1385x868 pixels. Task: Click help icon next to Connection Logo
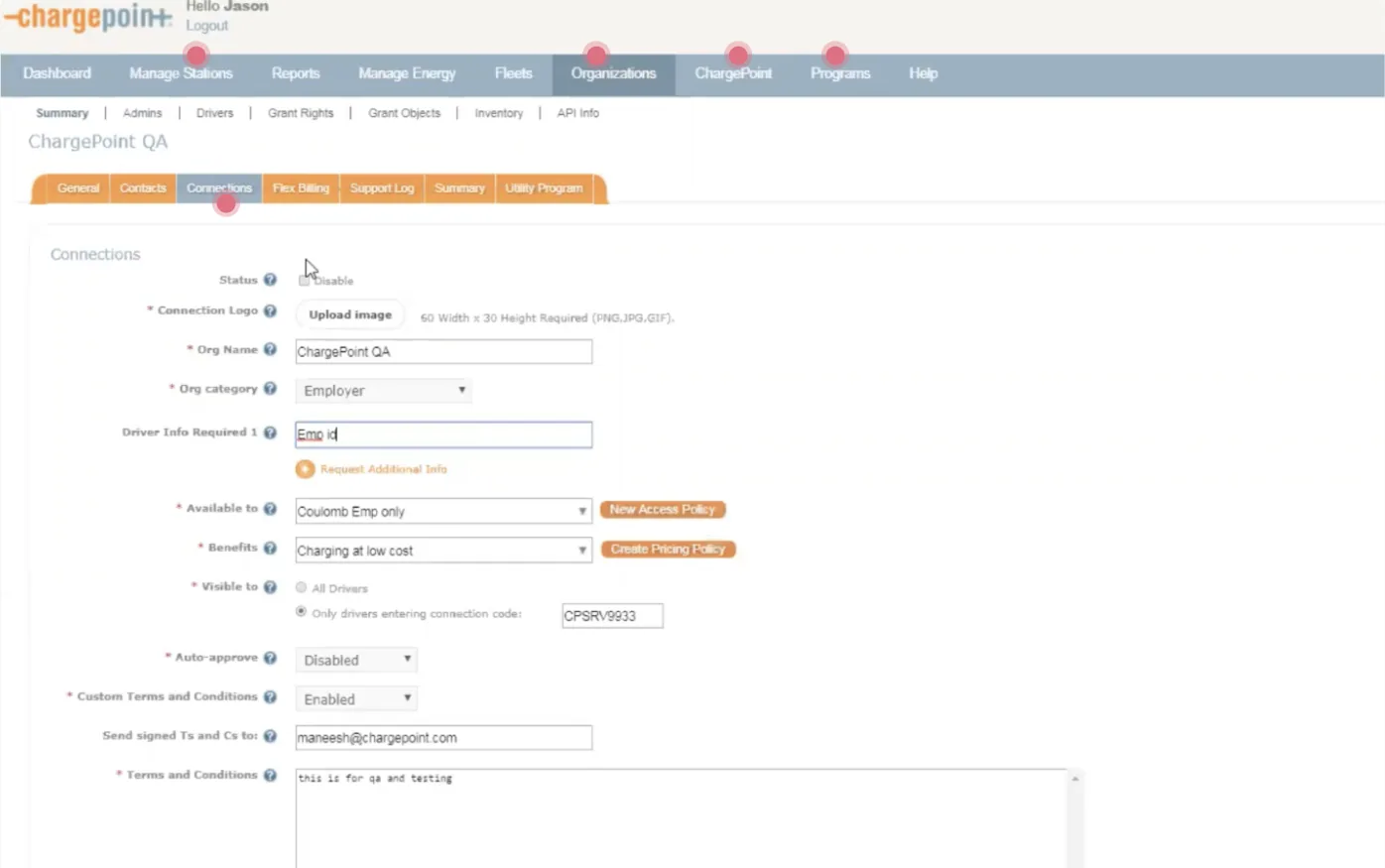tap(270, 310)
